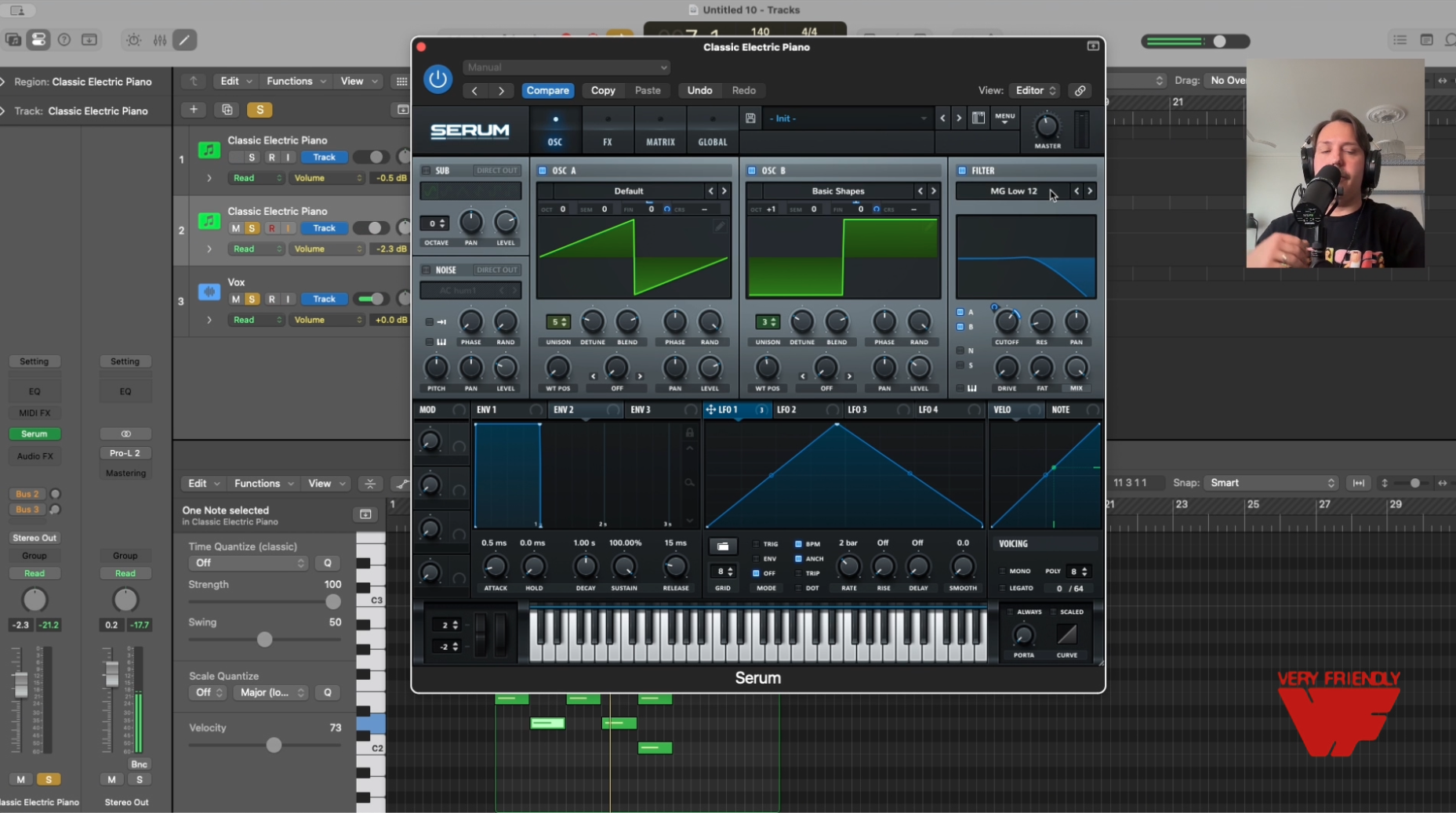1456x813 pixels.
Task: Click the Vox audio track icon
Action: click(x=209, y=292)
